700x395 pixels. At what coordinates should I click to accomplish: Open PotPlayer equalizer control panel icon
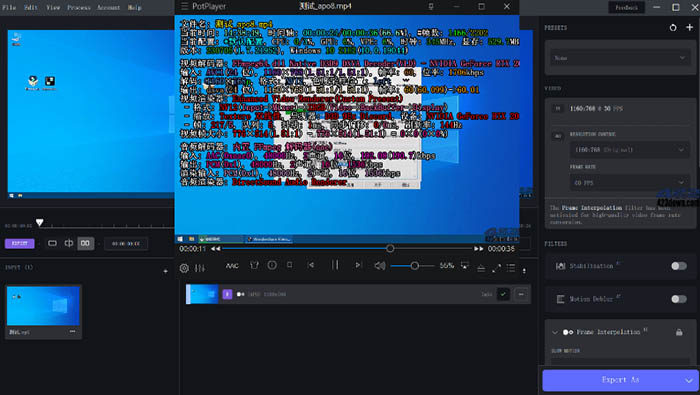[x=200, y=268]
